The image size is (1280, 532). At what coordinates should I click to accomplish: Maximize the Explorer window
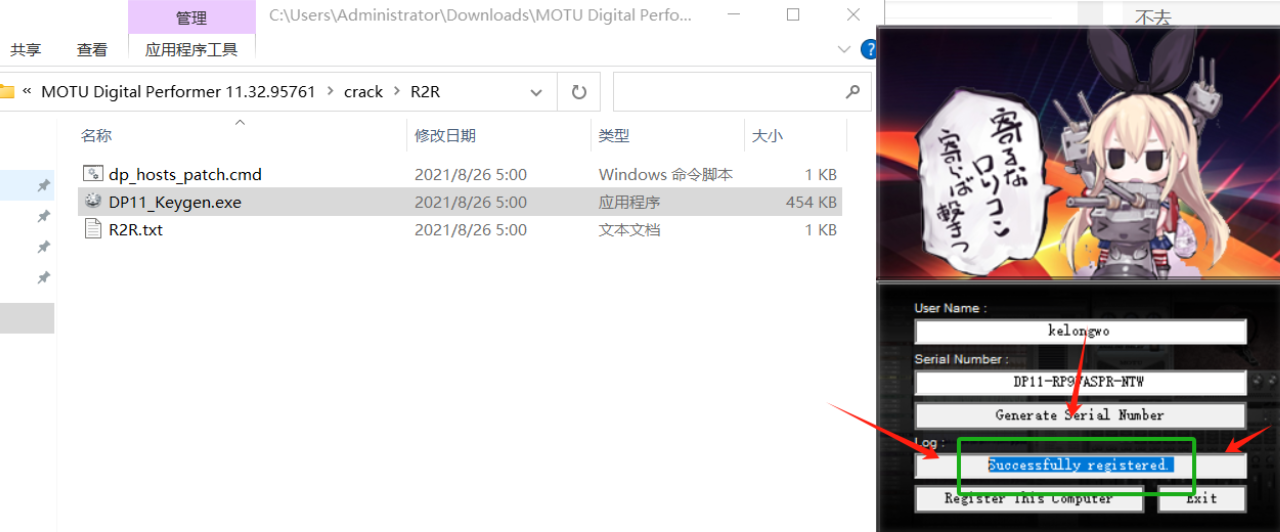(x=793, y=15)
